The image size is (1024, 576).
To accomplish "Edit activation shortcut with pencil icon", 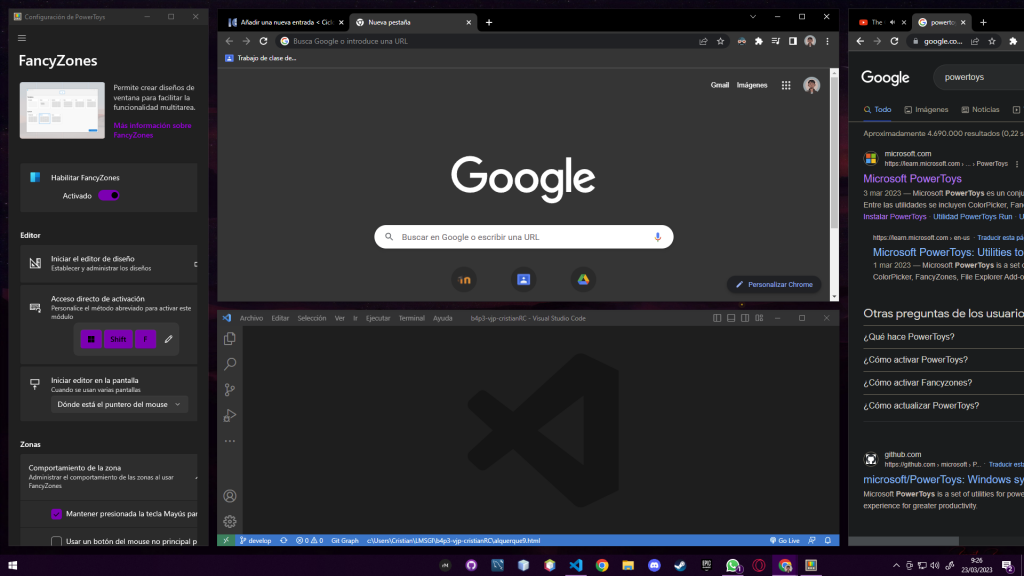I will click(x=168, y=339).
